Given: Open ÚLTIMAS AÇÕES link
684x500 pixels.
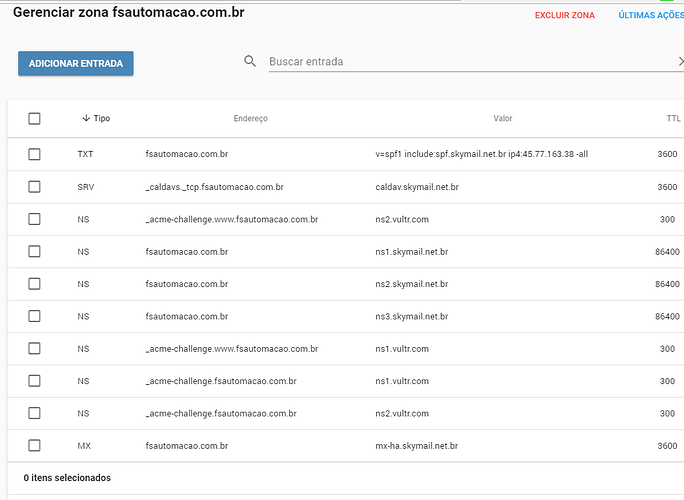Looking at the screenshot, I should coord(650,16).
